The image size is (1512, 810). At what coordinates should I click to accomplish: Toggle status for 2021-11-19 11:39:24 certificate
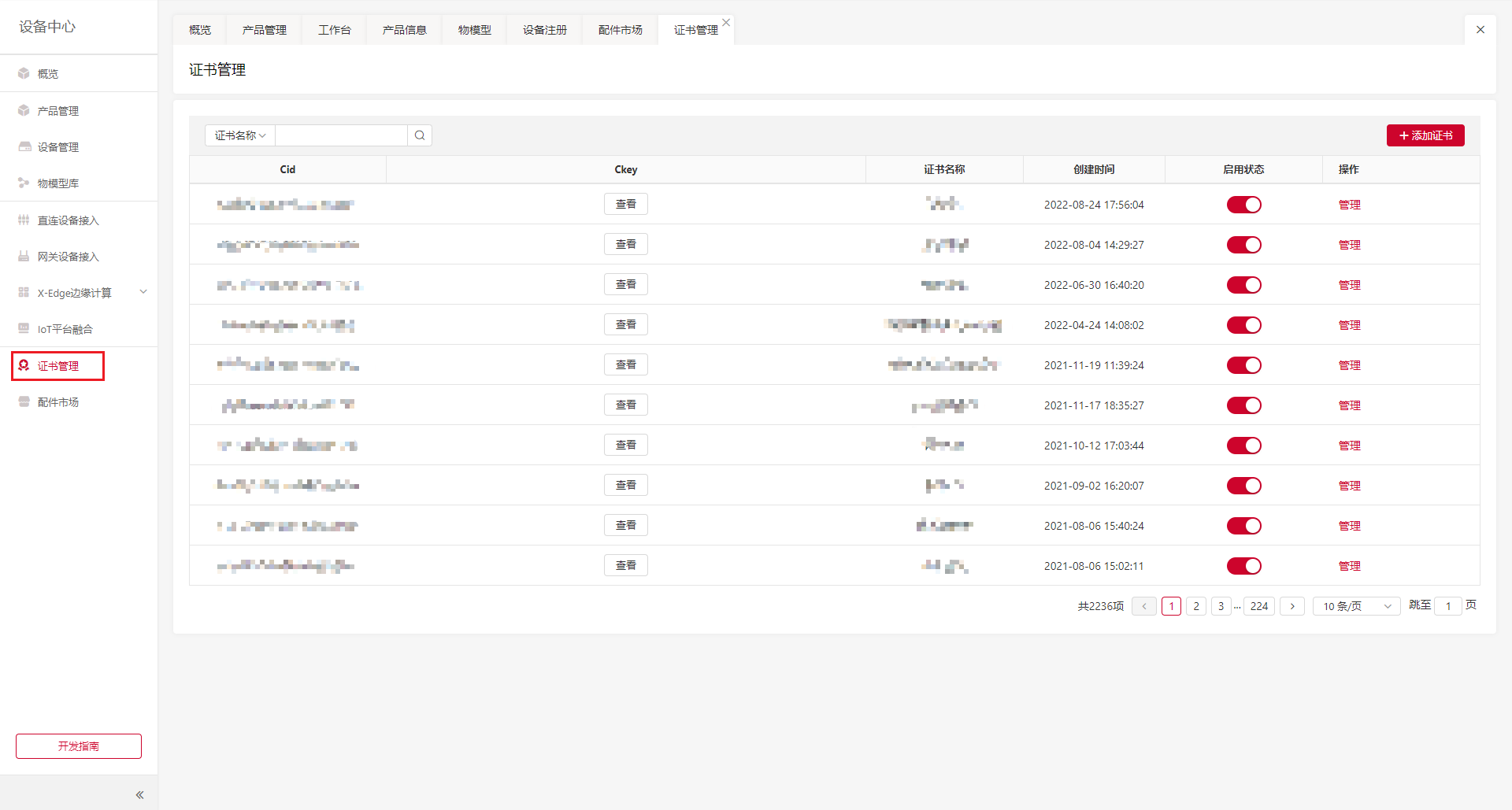(1243, 365)
